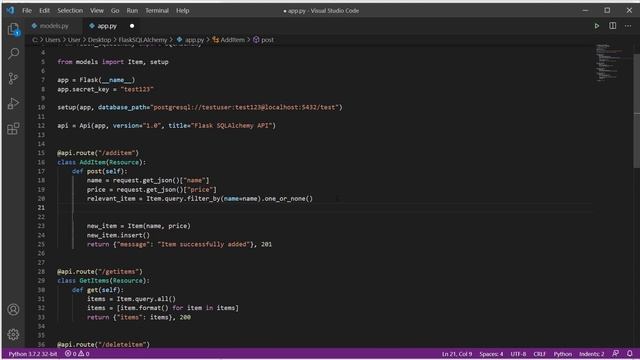Click new_item.insert() on line 24
640x360 pixels.
coord(118,235)
